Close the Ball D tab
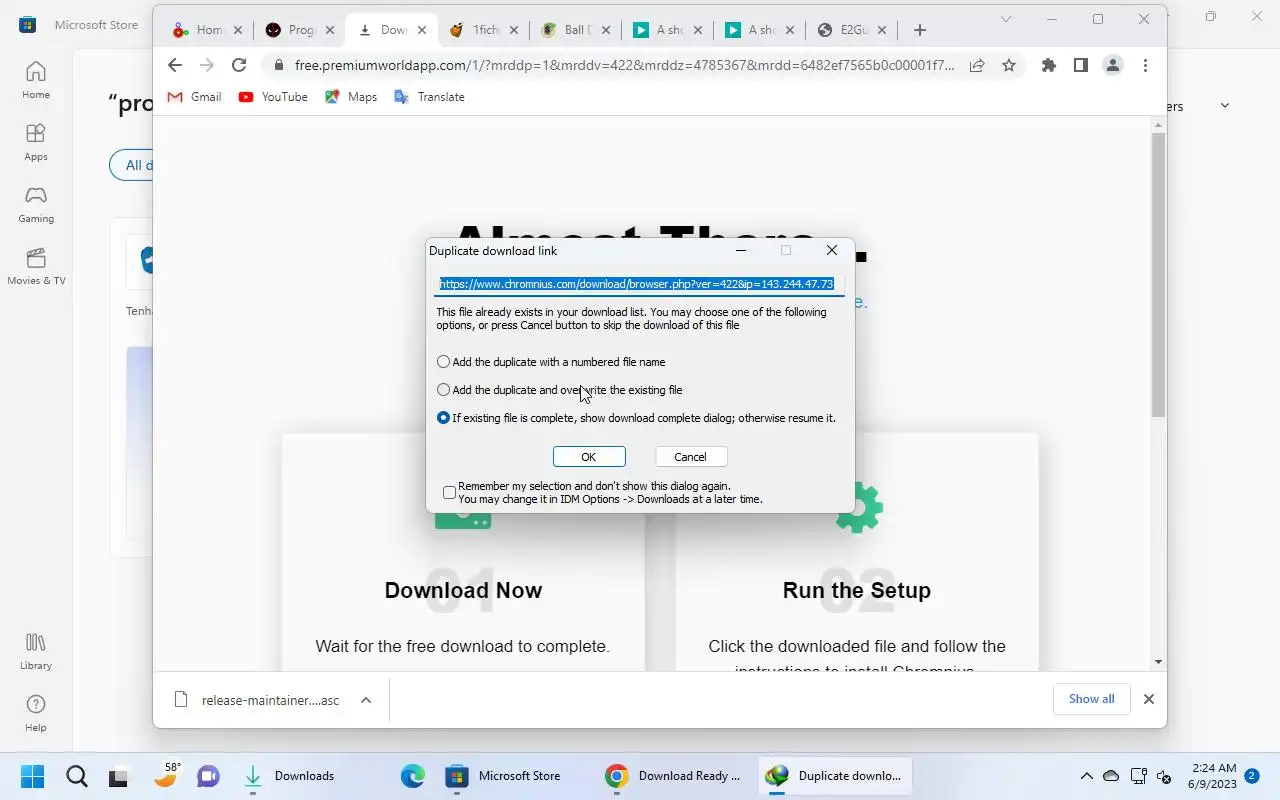This screenshot has height=800, width=1280. (606, 30)
